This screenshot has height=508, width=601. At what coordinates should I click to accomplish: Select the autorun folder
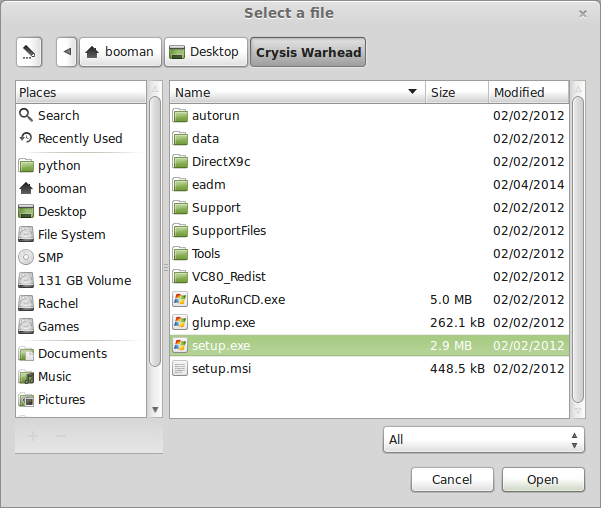click(x=369, y=115)
